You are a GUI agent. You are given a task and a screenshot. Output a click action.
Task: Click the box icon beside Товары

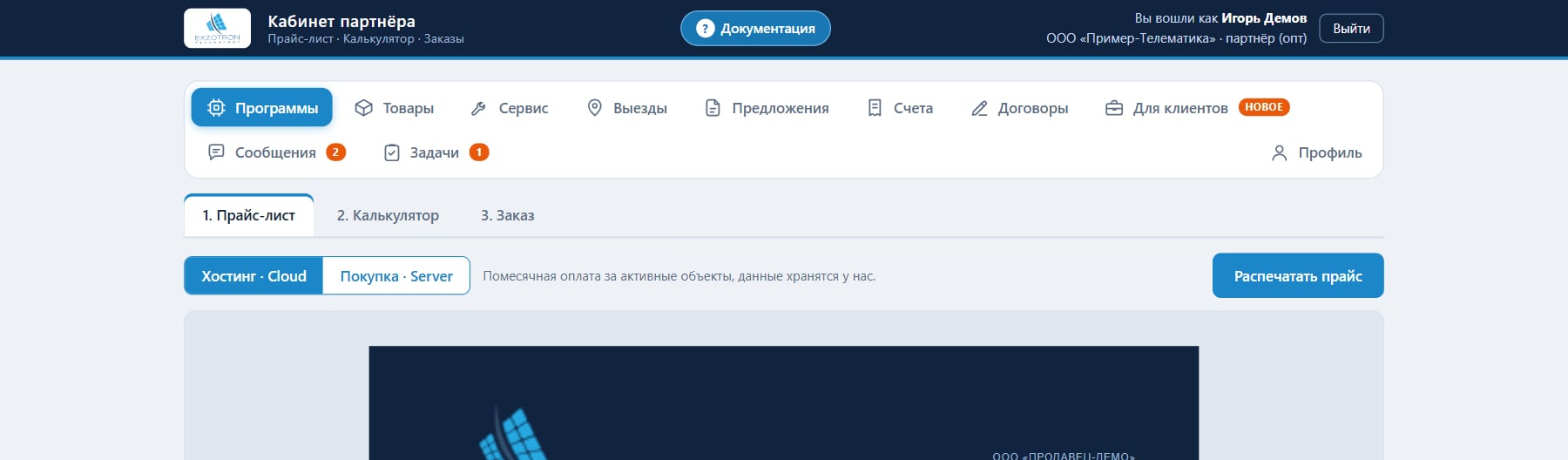tap(364, 108)
